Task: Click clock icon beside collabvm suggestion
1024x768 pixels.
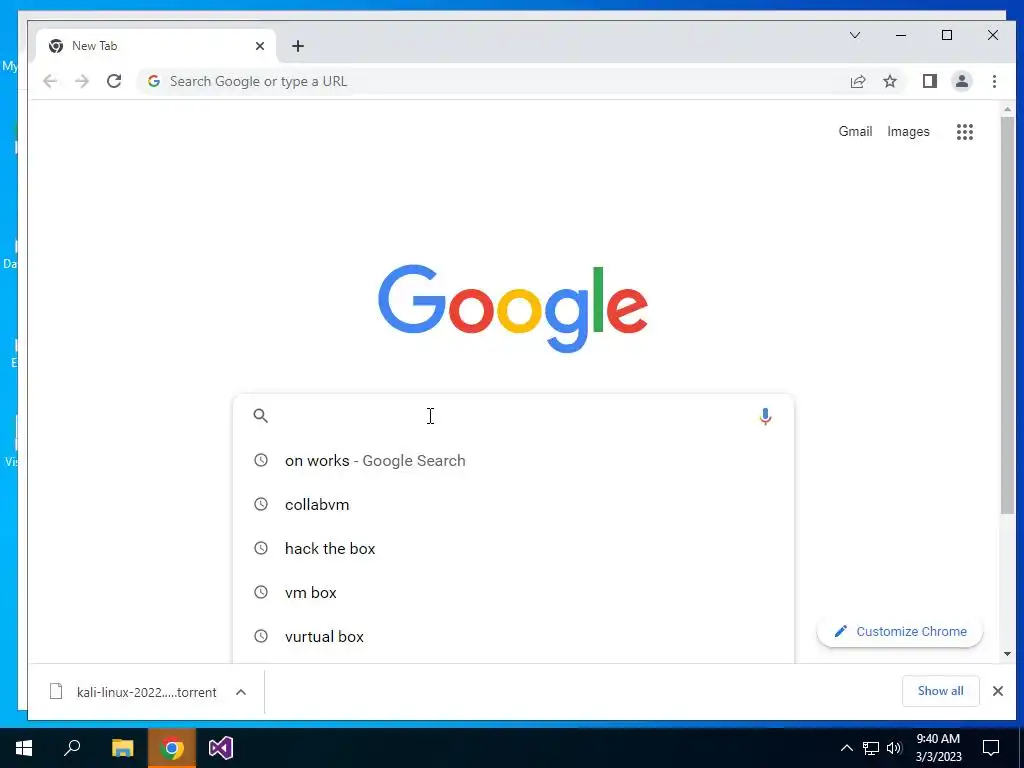Action: pos(261,504)
